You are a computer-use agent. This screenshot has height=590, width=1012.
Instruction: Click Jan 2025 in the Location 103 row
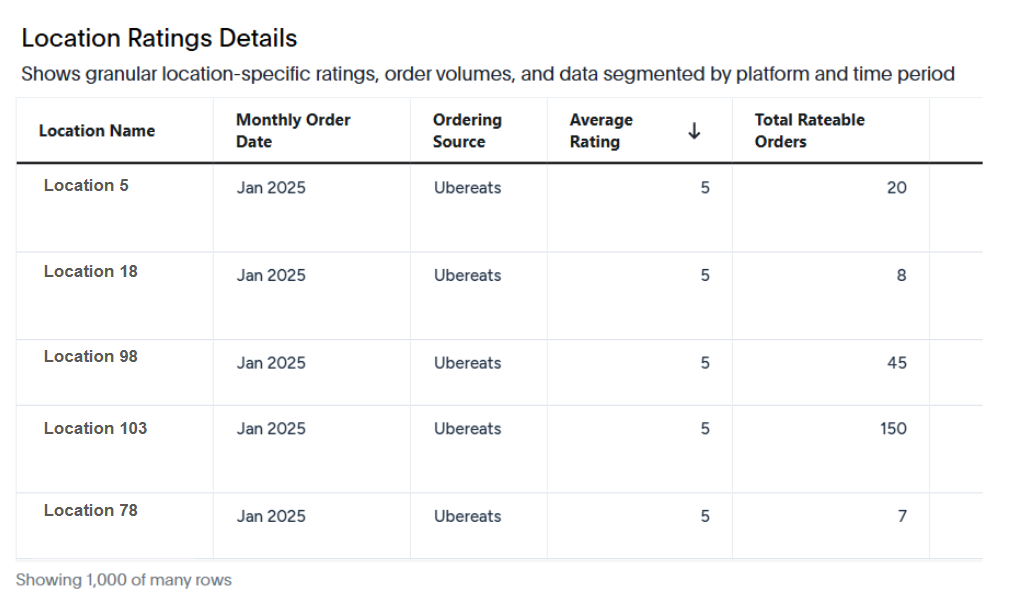(x=270, y=429)
